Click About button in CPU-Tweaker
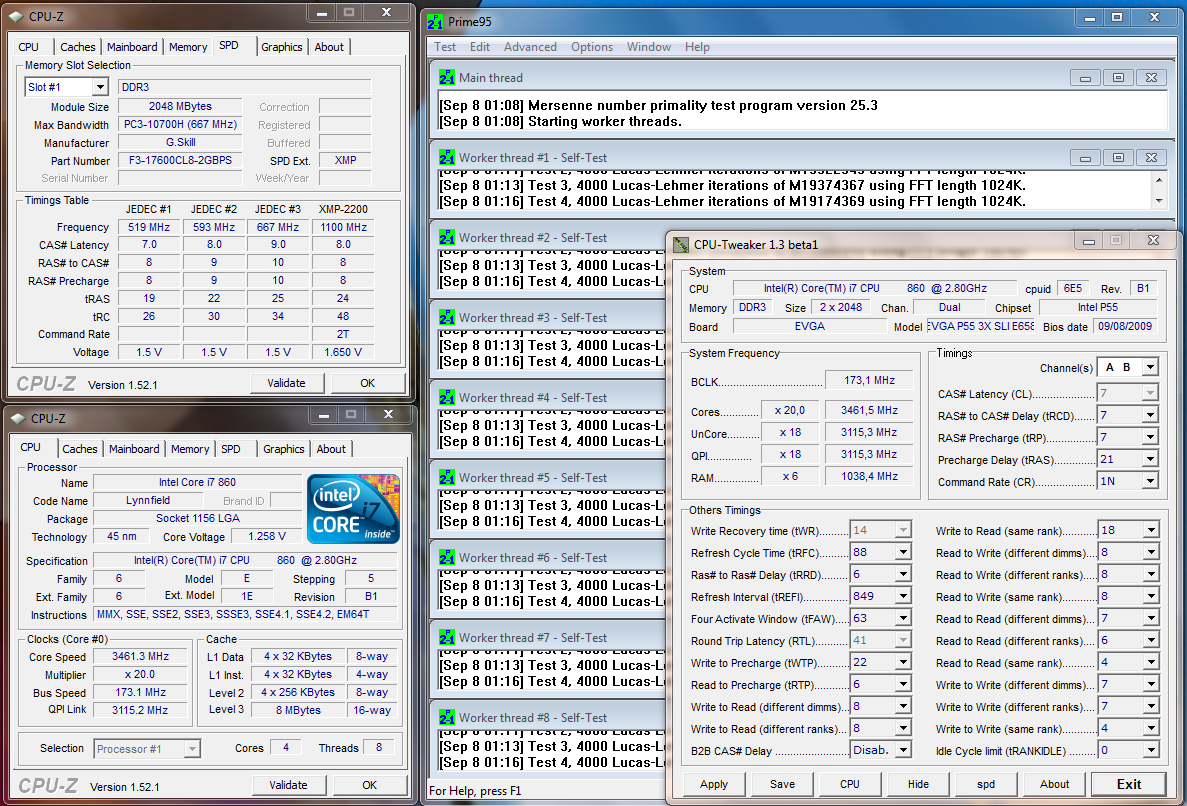 [x=1054, y=784]
